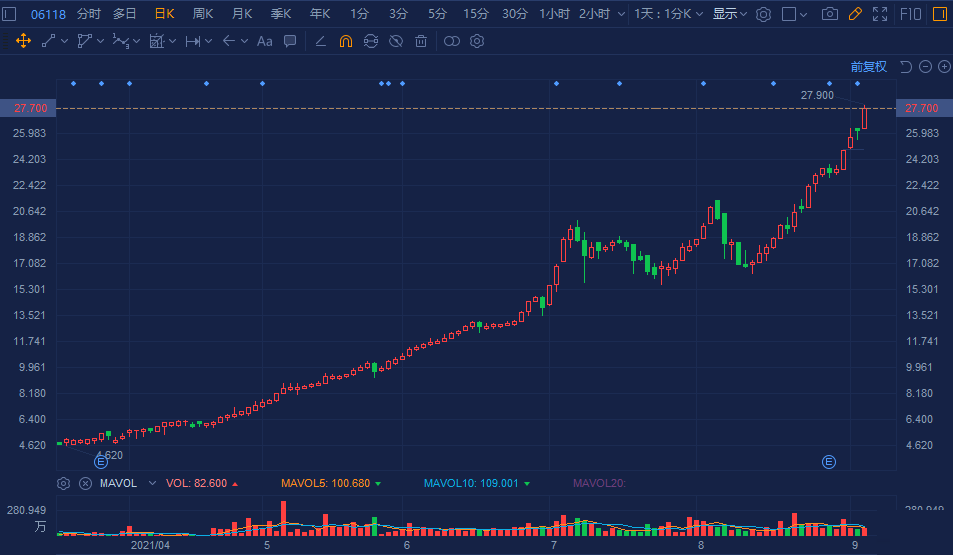Click the 前复权 adjustment link
Screen dimensions: 953x555
(868, 67)
